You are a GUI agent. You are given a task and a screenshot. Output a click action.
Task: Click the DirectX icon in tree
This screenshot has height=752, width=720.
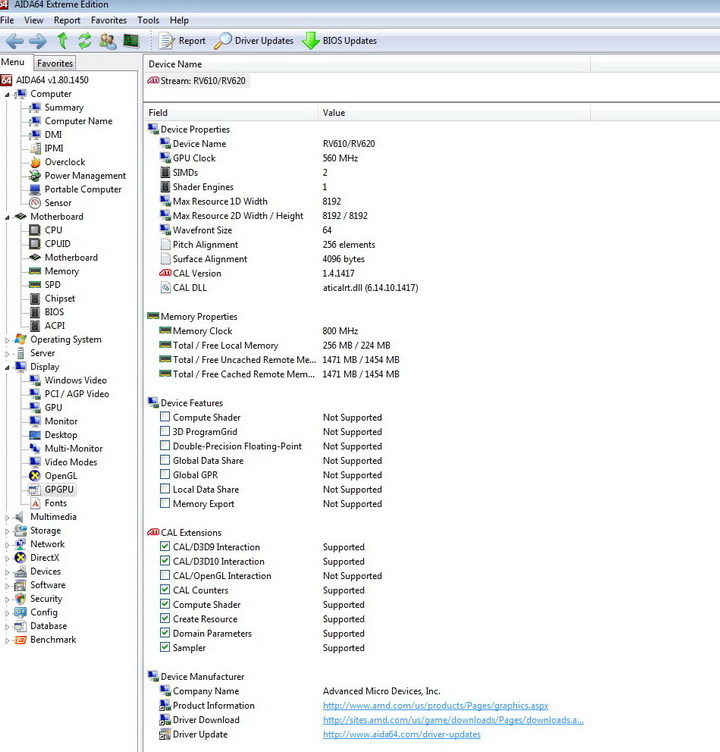pyautogui.click(x=20, y=558)
